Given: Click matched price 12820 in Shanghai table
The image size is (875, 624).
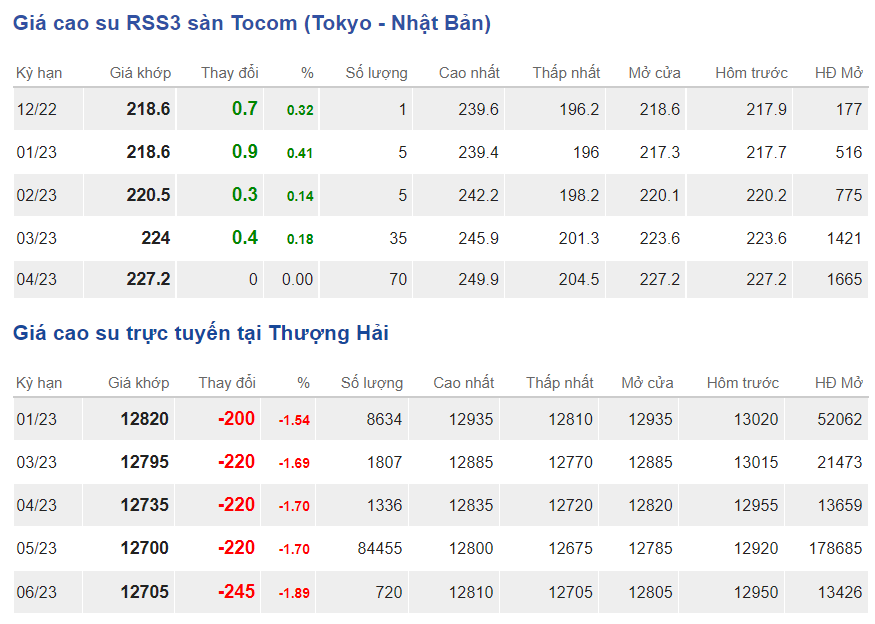Looking at the screenshot, I should (145, 420).
